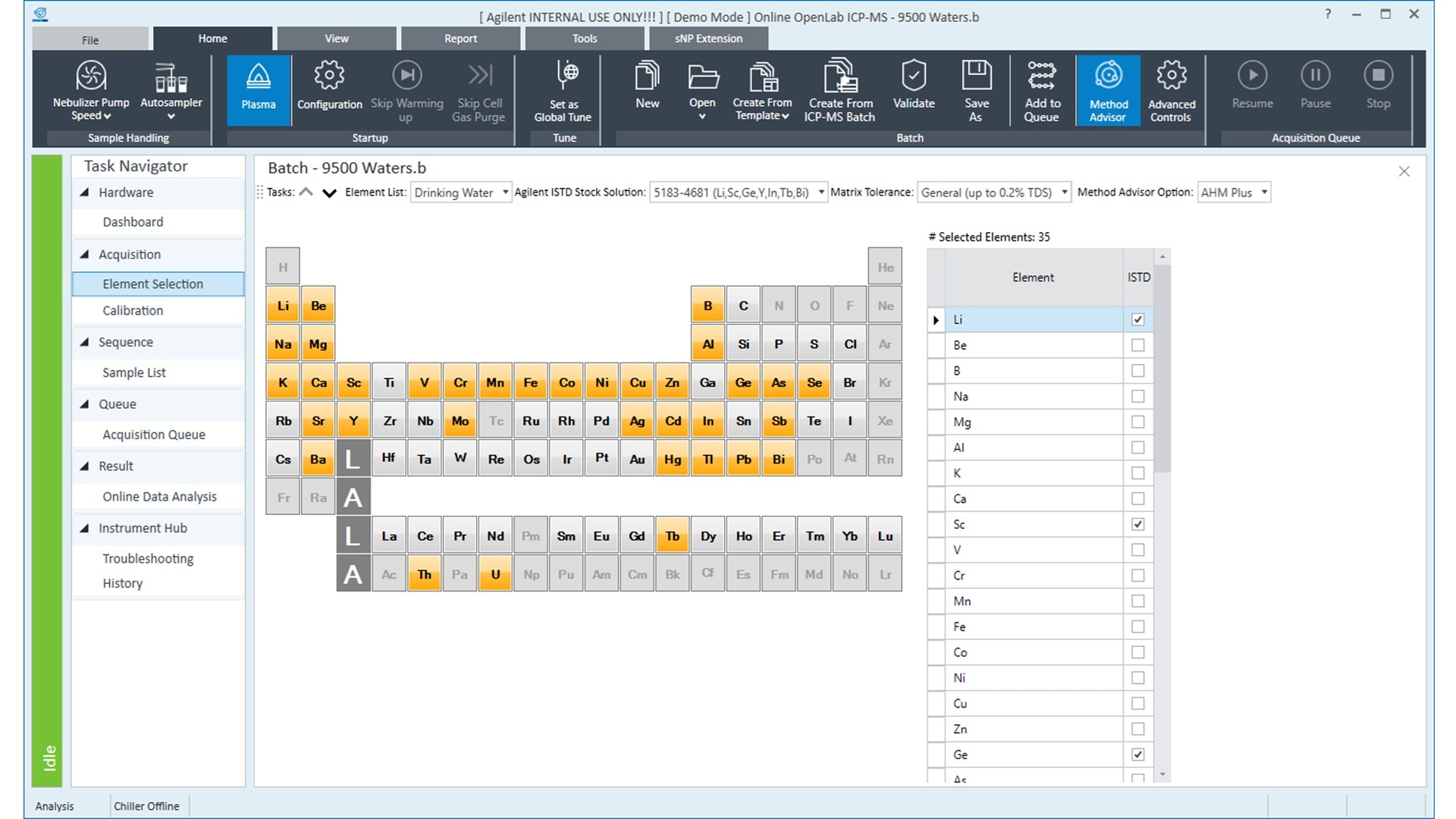Move task up with the up chevron
Screen dimensions: 1456x819
pos(306,192)
